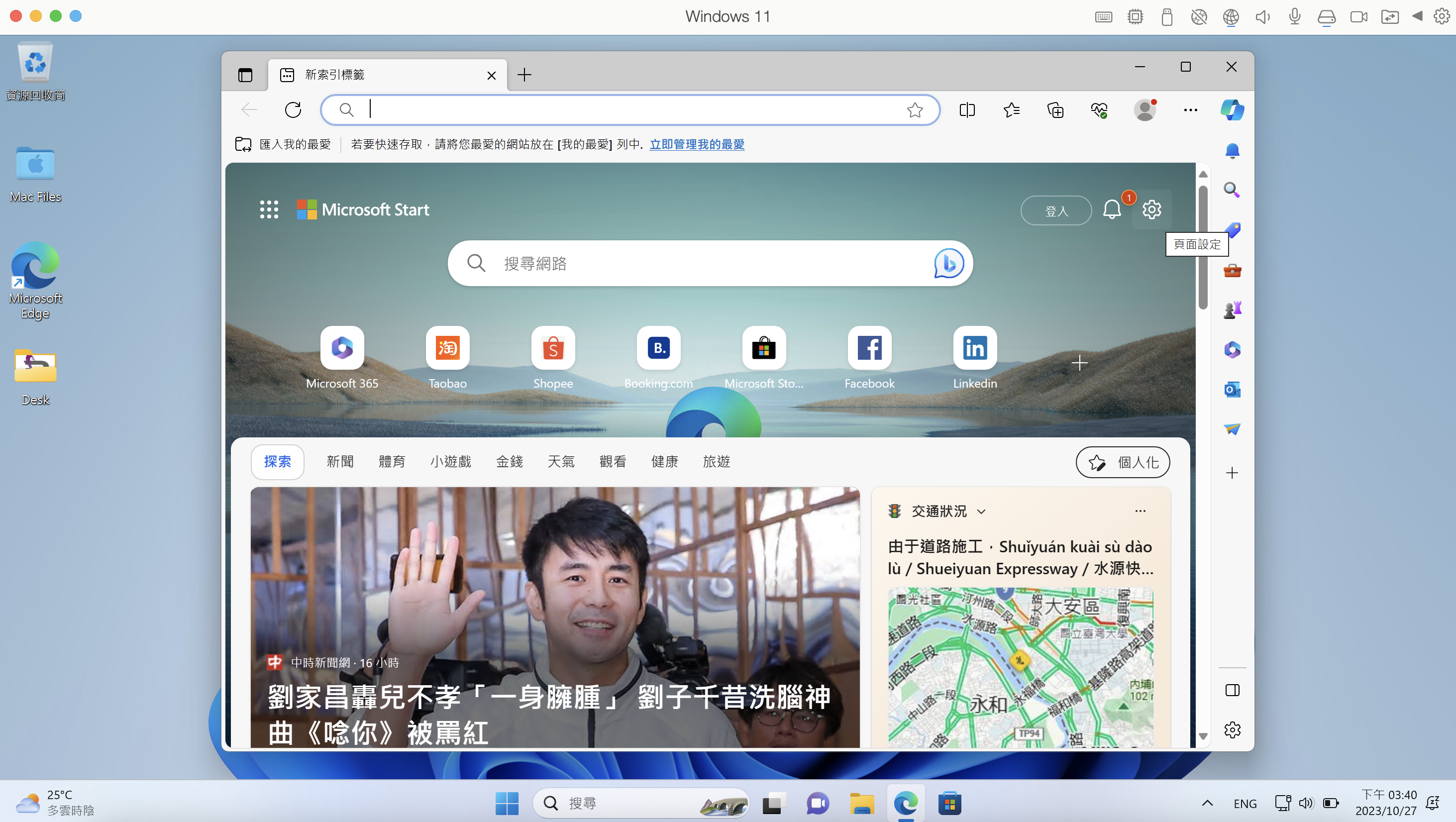Open 立即管理我的最愛 link
The image size is (1456, 822).
click(x=697, y=144)
